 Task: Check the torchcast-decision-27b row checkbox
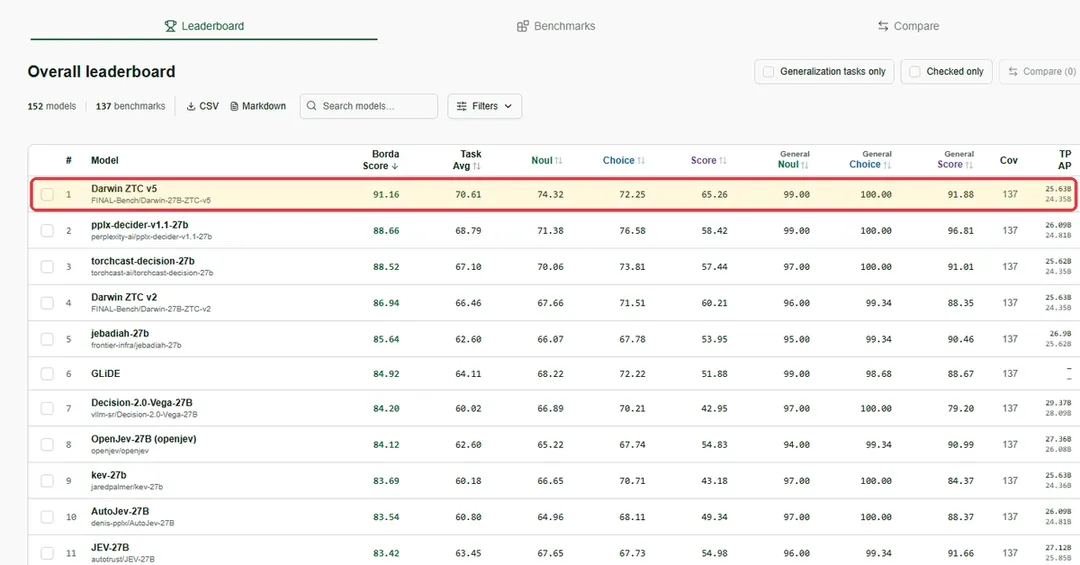[x=47, y=267]
